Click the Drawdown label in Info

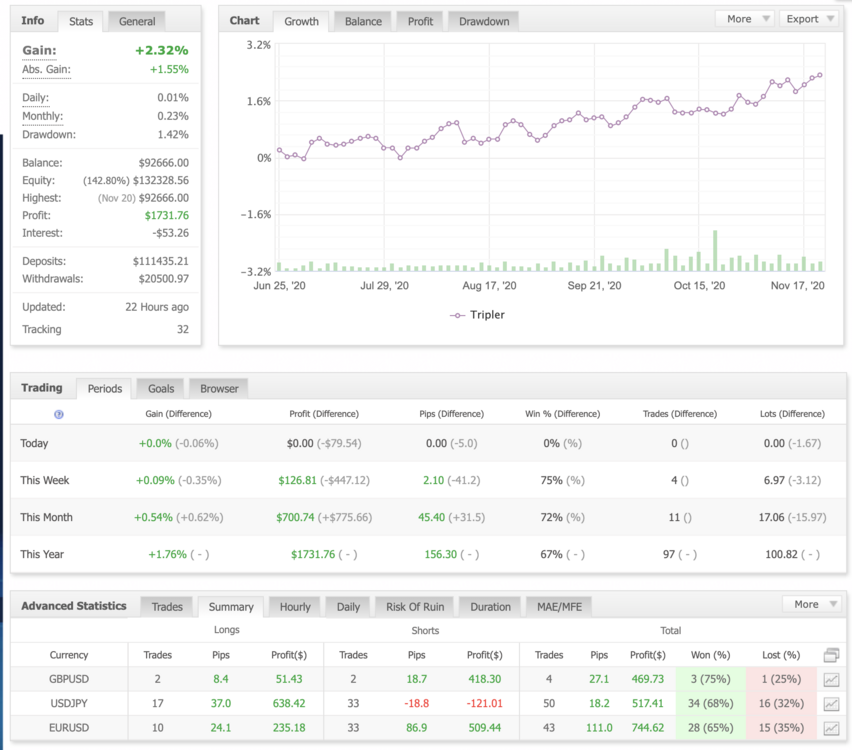[x=49, y=135]
